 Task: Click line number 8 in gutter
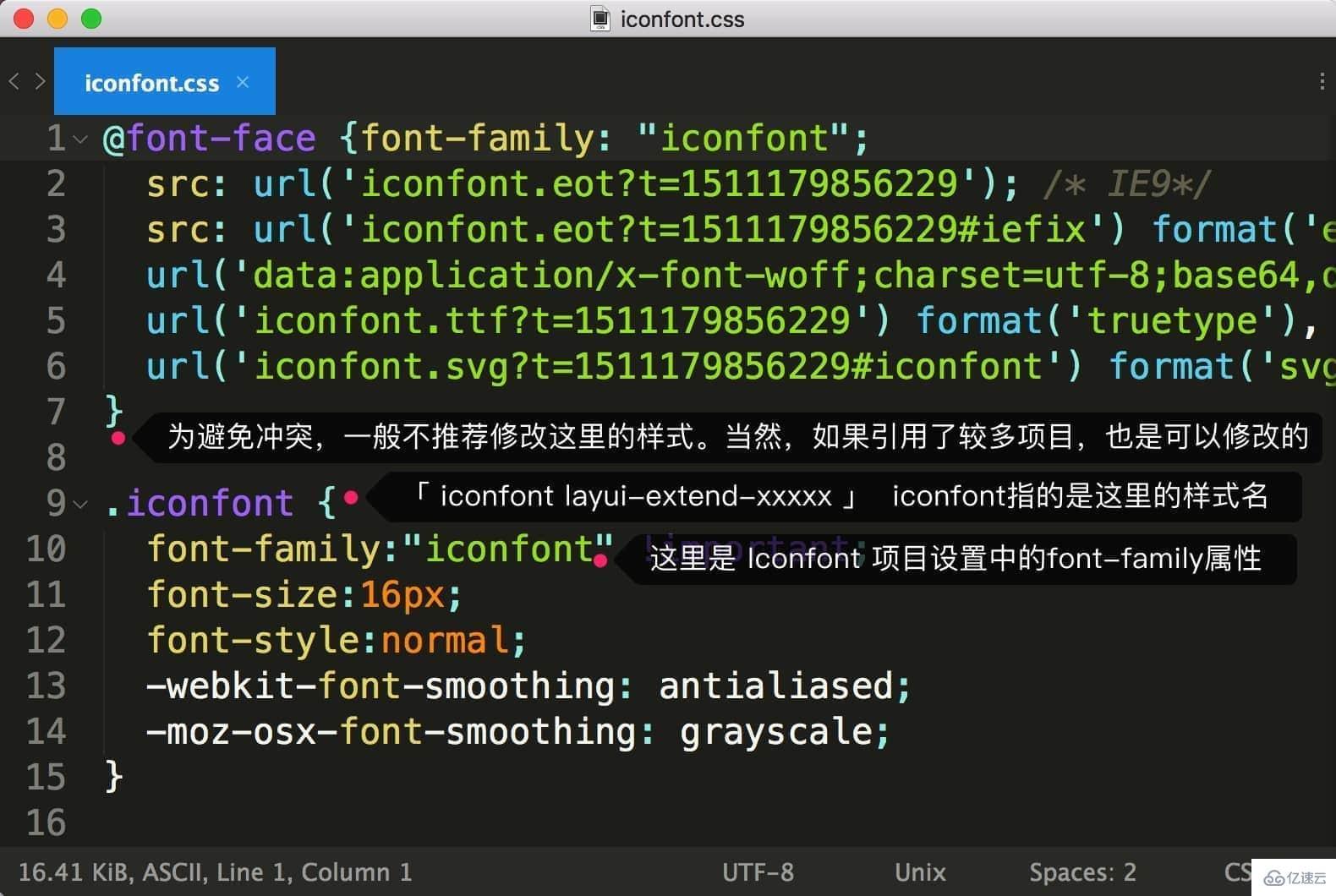coord(56,457)
